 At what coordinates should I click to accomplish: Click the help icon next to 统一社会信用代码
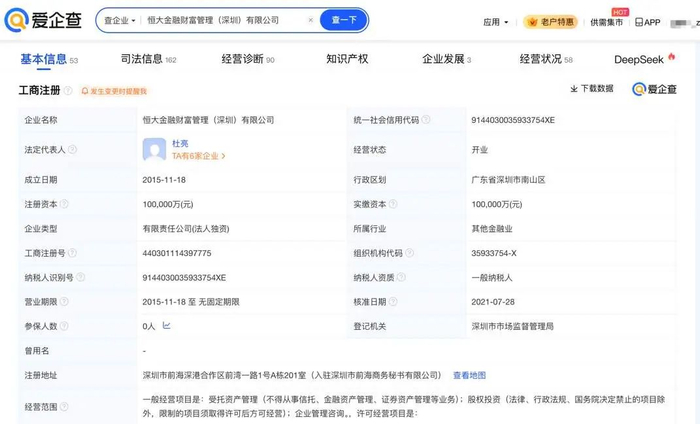pyautogui.click(x=426, y=120)
